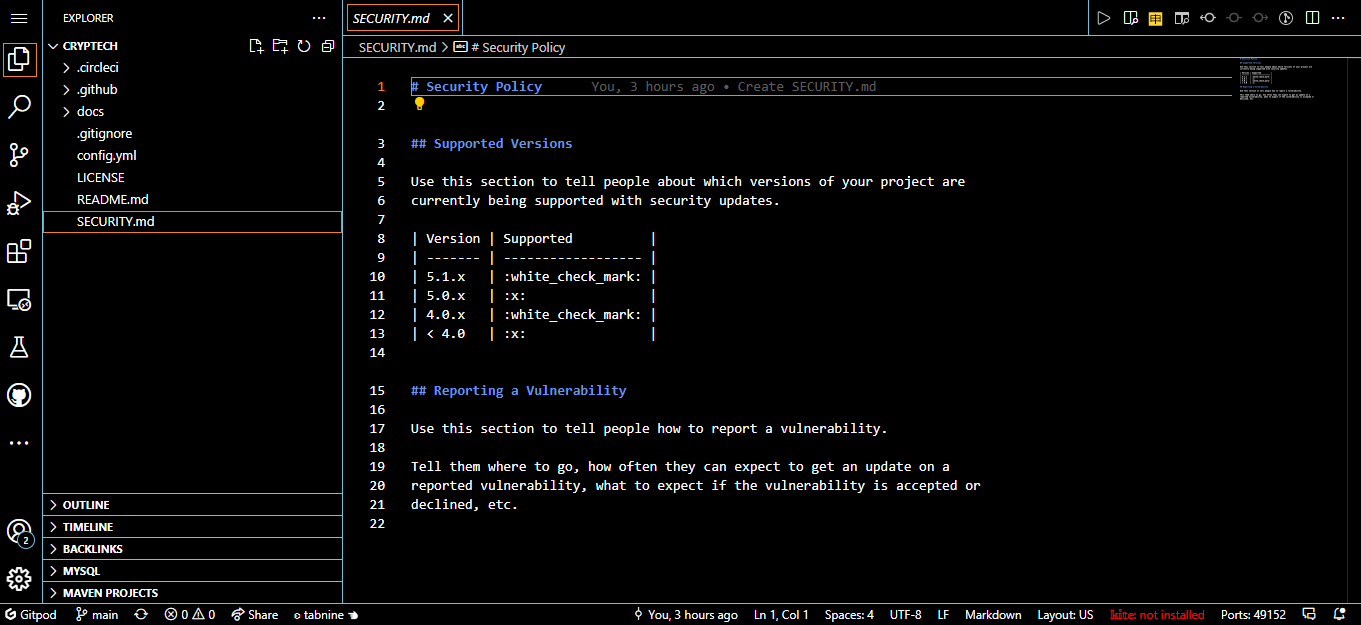Open the Manage gear menu
The image size is (1361, 625).
pos(19,579)
